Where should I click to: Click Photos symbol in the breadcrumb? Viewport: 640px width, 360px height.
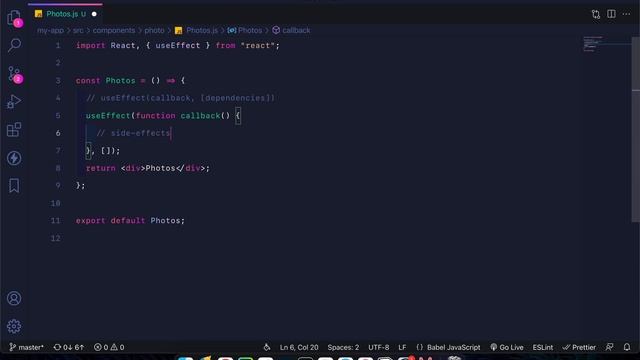pos(245,31)
